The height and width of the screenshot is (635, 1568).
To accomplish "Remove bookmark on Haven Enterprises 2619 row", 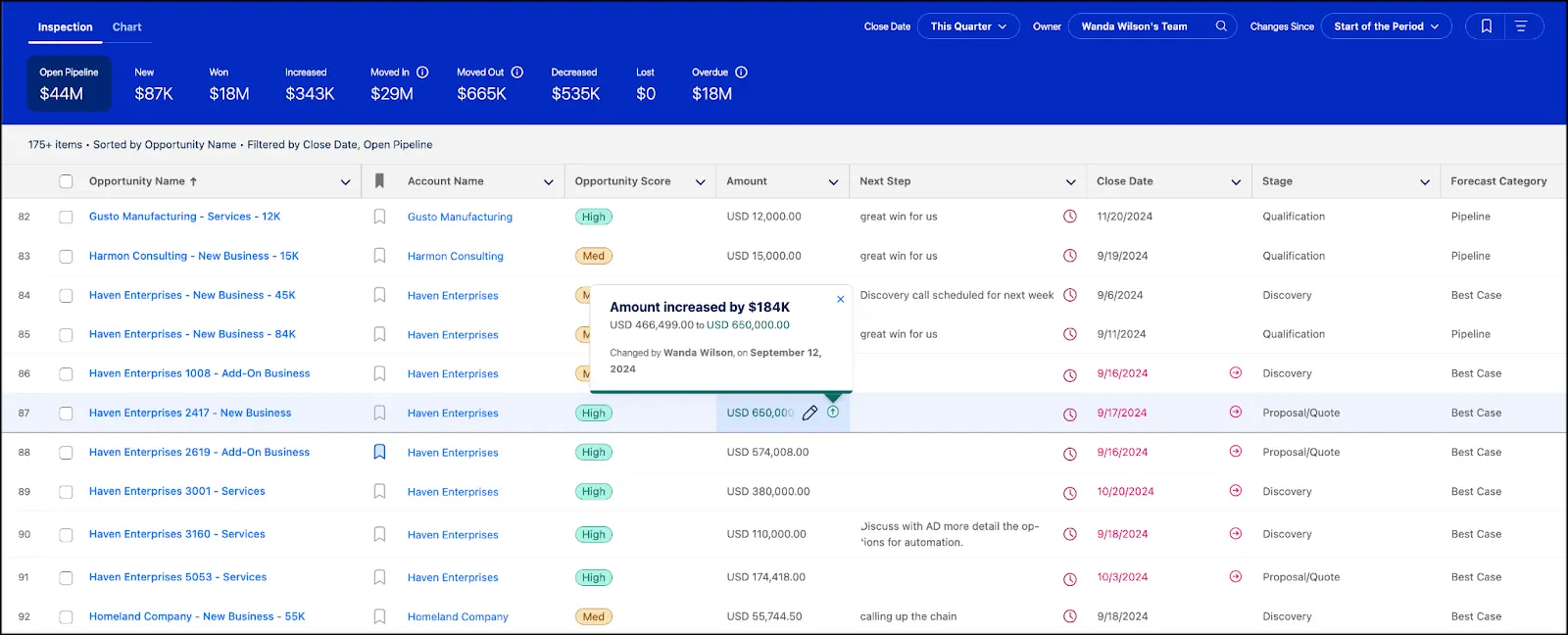I will click(379, 452).
